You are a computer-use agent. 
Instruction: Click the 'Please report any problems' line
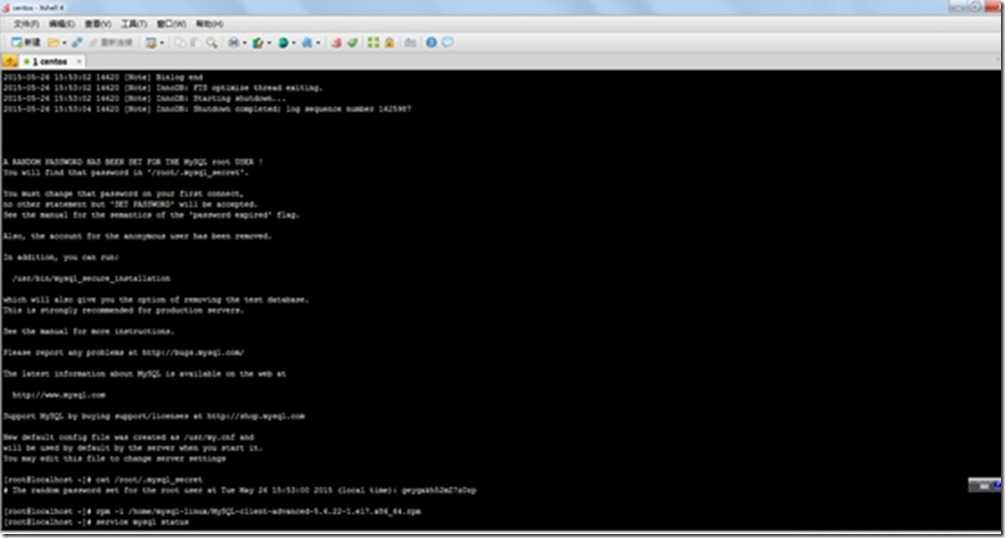pos(124,353)
